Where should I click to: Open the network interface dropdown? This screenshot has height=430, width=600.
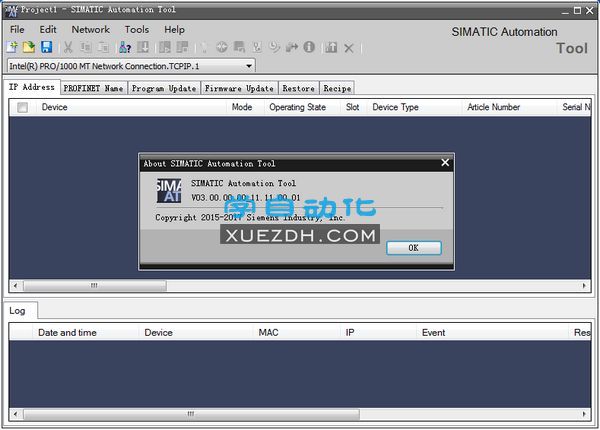249,66
